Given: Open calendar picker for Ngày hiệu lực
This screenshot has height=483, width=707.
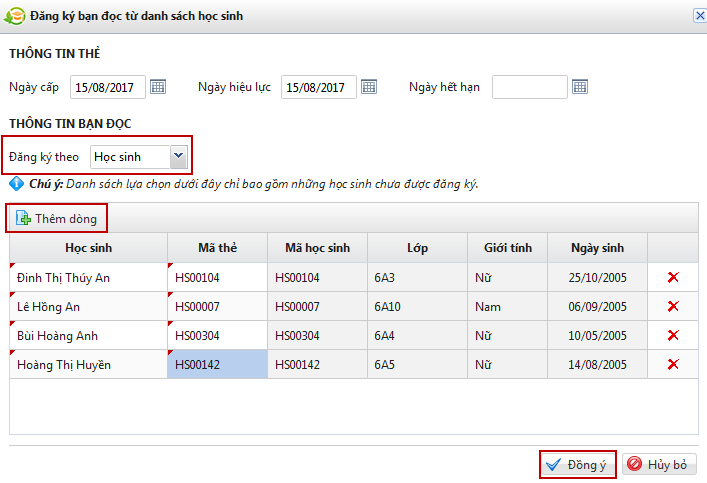Looking at the screenshot, I should coord(369,87).
